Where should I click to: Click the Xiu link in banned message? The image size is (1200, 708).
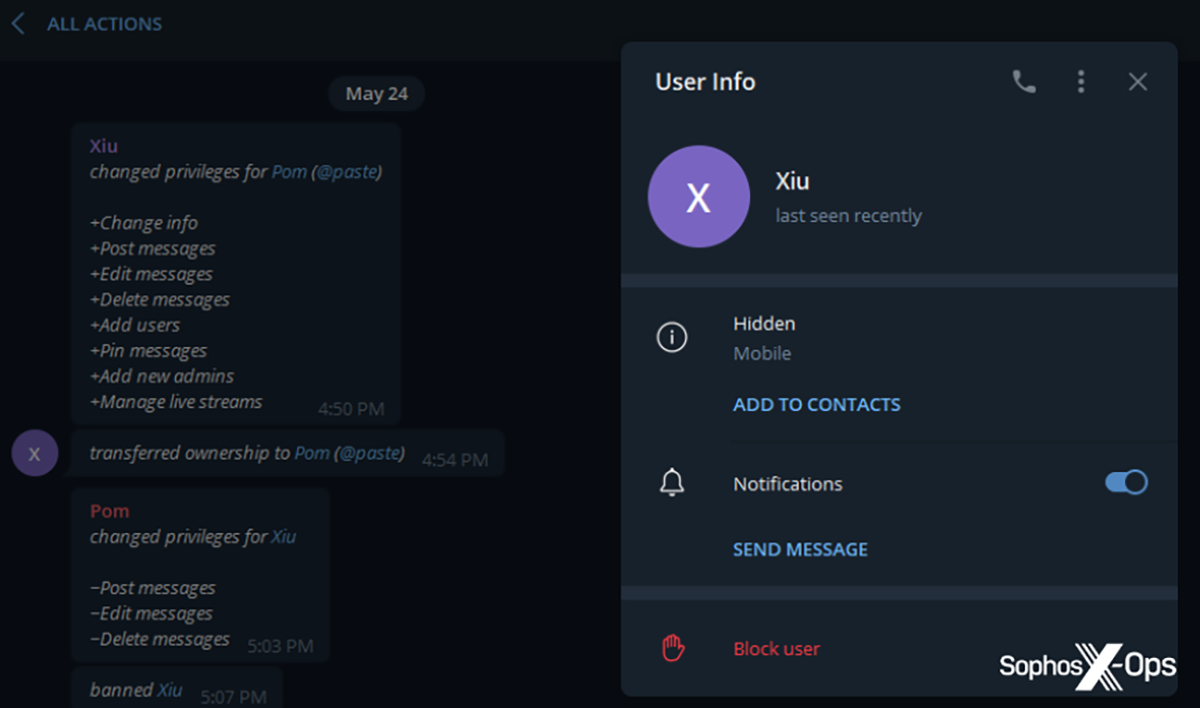click(169, 690)
